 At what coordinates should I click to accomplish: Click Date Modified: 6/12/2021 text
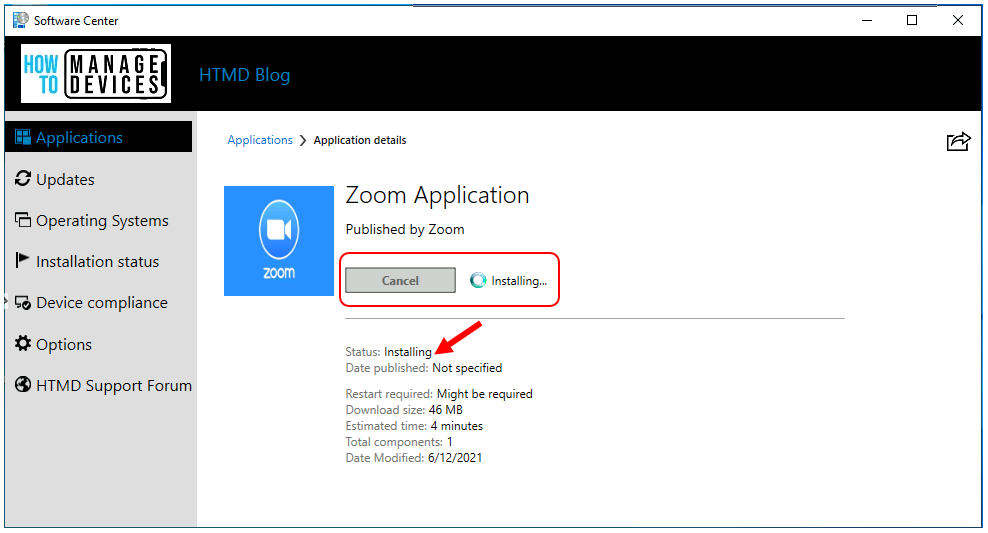[413, 458]
